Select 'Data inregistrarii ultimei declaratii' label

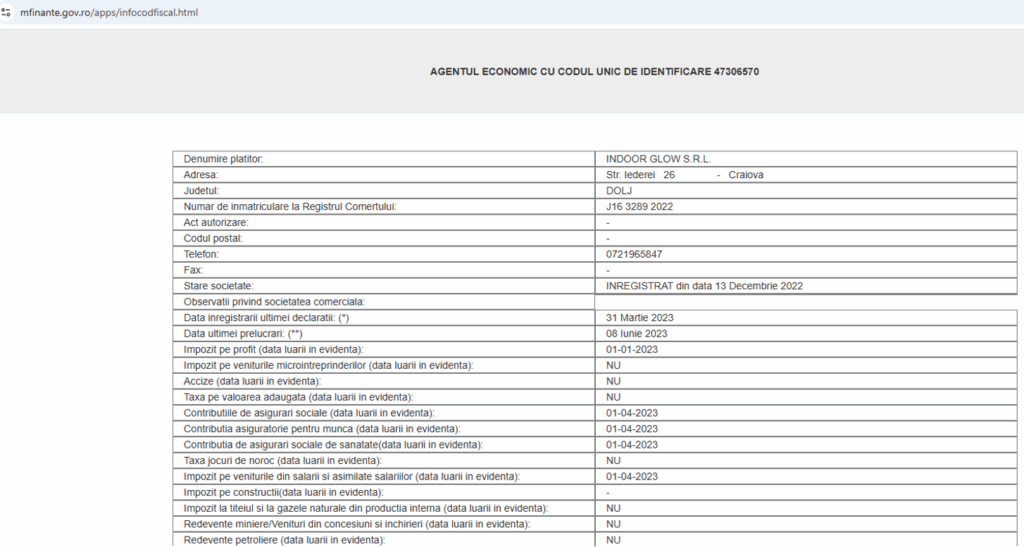(266, 318)
